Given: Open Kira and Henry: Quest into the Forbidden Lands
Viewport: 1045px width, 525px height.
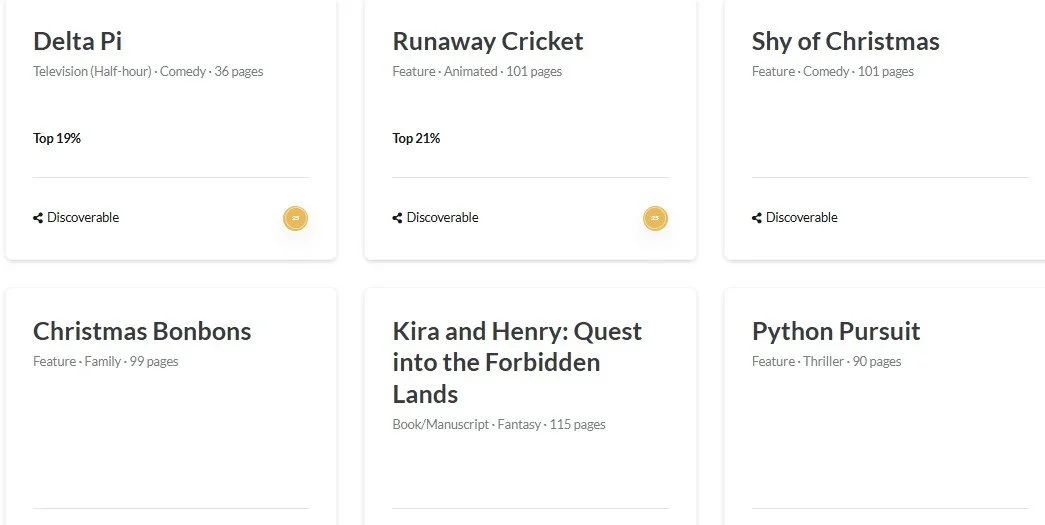Looking at the screenshot, I should pyautogui.click(x=517, y=362).
